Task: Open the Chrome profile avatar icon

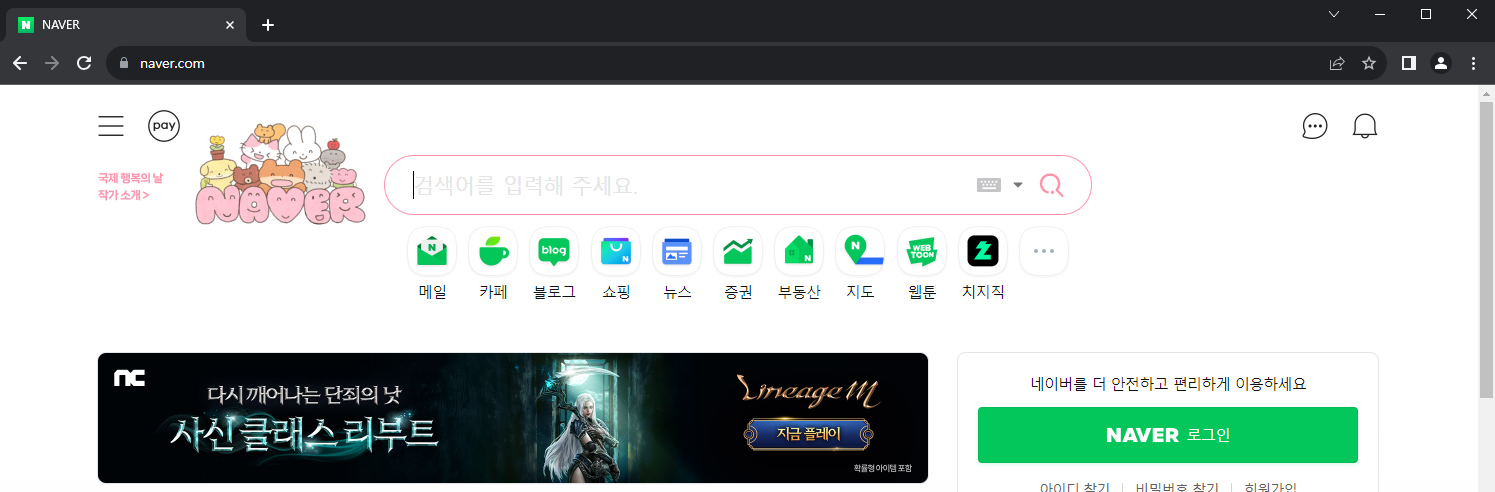Action: coord(1440,63)
